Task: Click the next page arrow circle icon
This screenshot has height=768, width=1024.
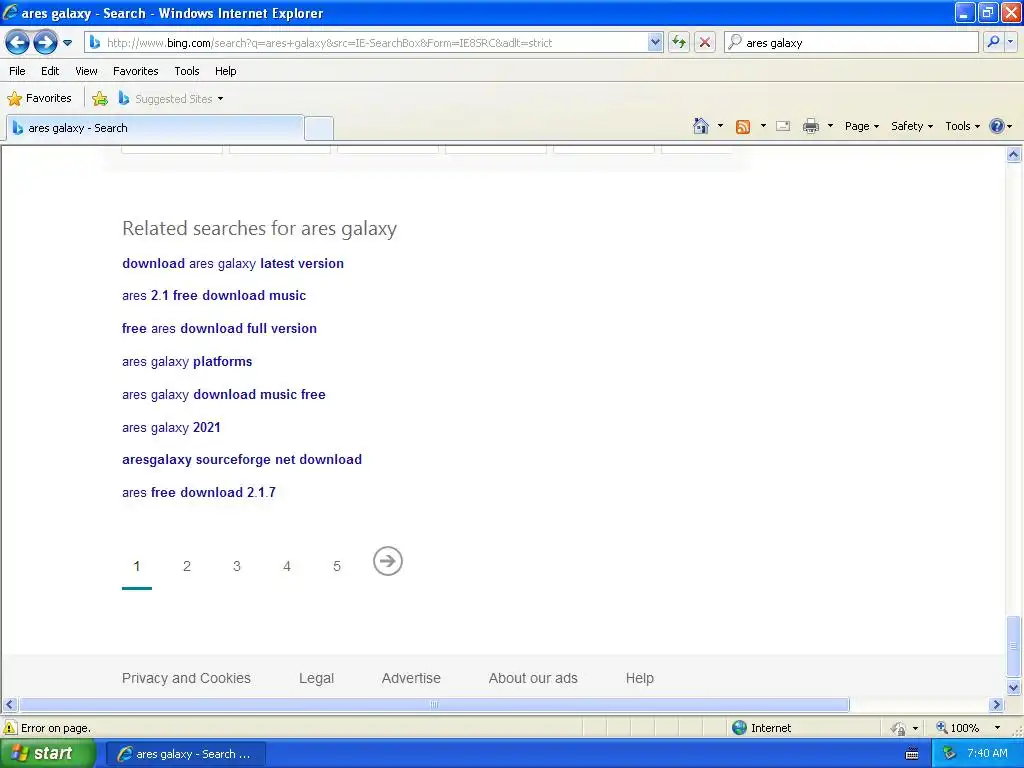Action: [388, 561]
